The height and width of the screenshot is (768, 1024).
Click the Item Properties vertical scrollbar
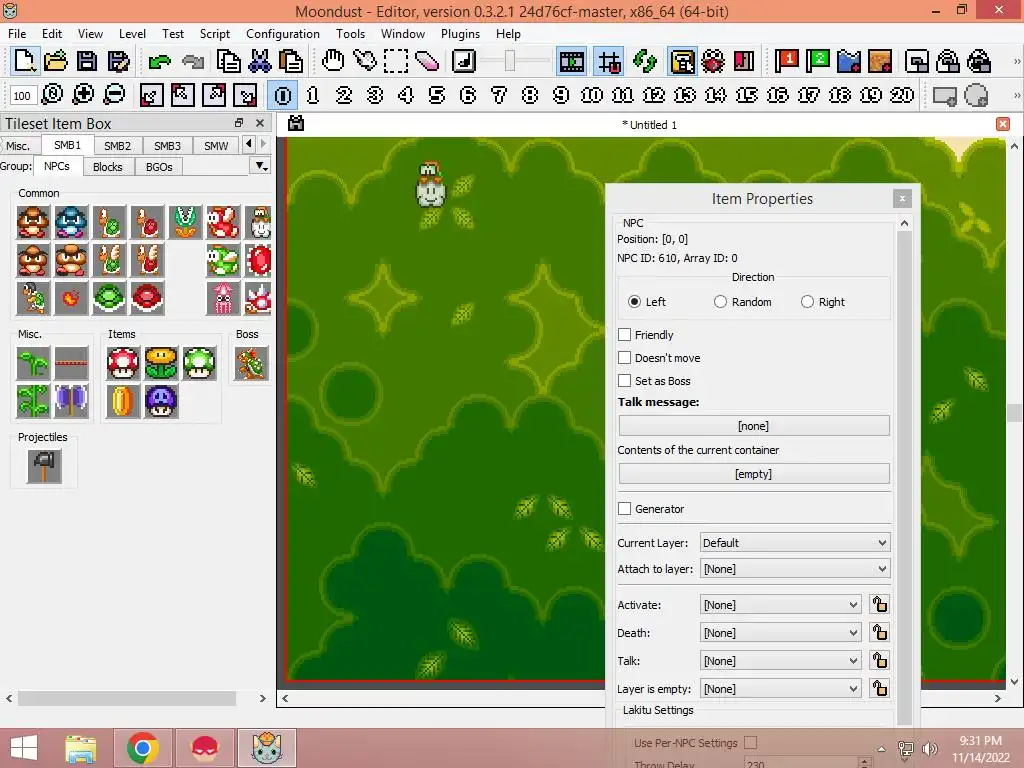click(x=904, y=477)
